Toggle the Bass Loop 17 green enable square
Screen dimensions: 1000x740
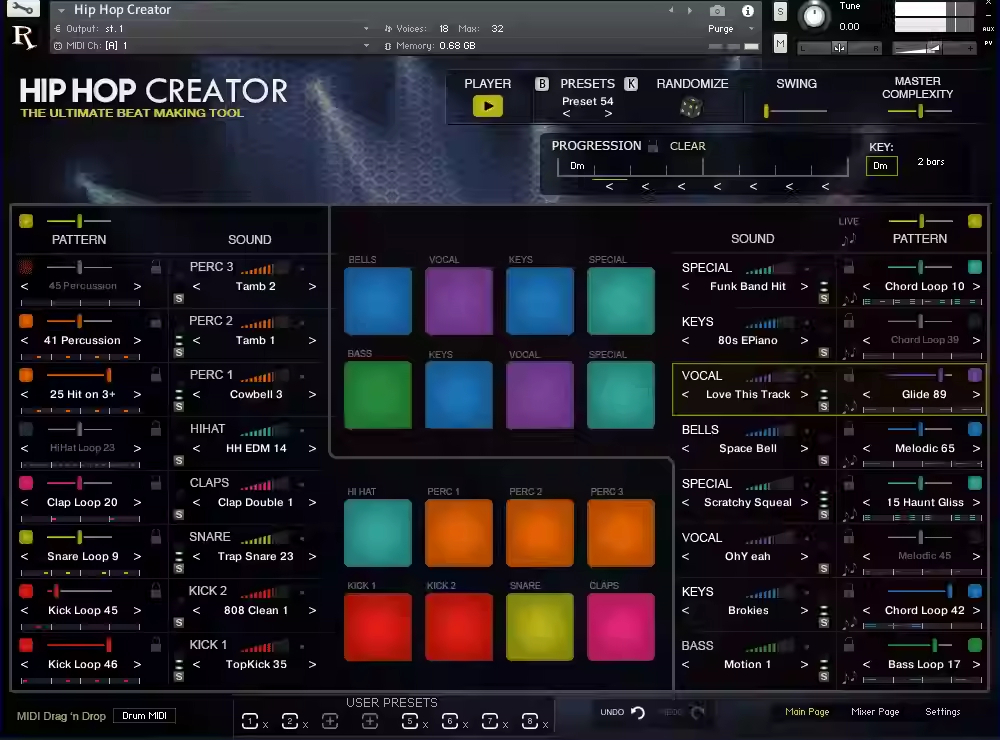tap(974, 645)
